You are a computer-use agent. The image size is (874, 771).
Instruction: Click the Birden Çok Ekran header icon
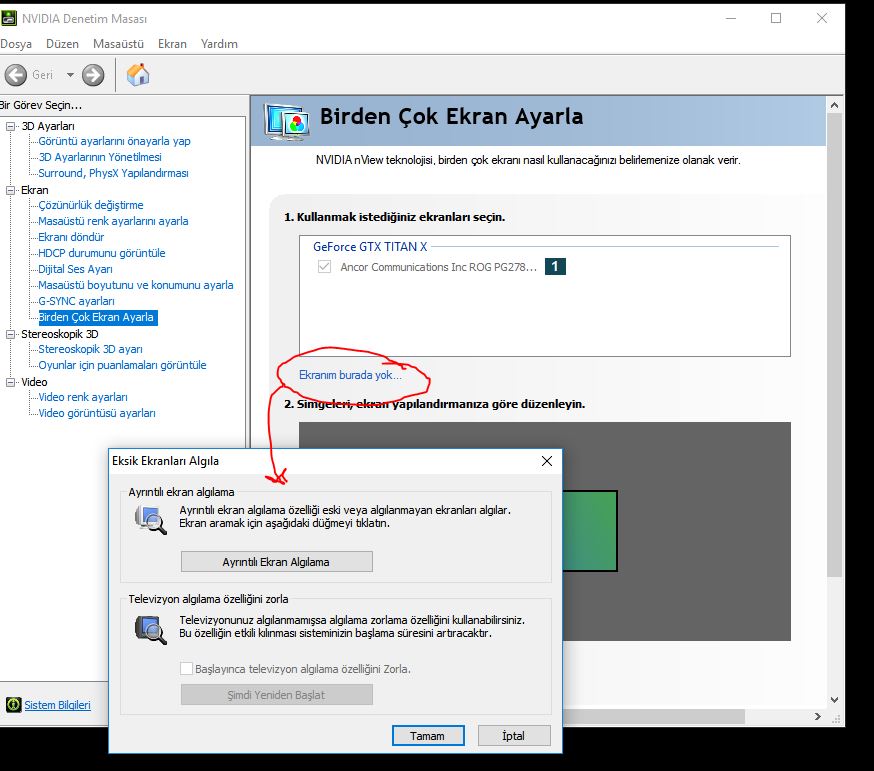287,122
